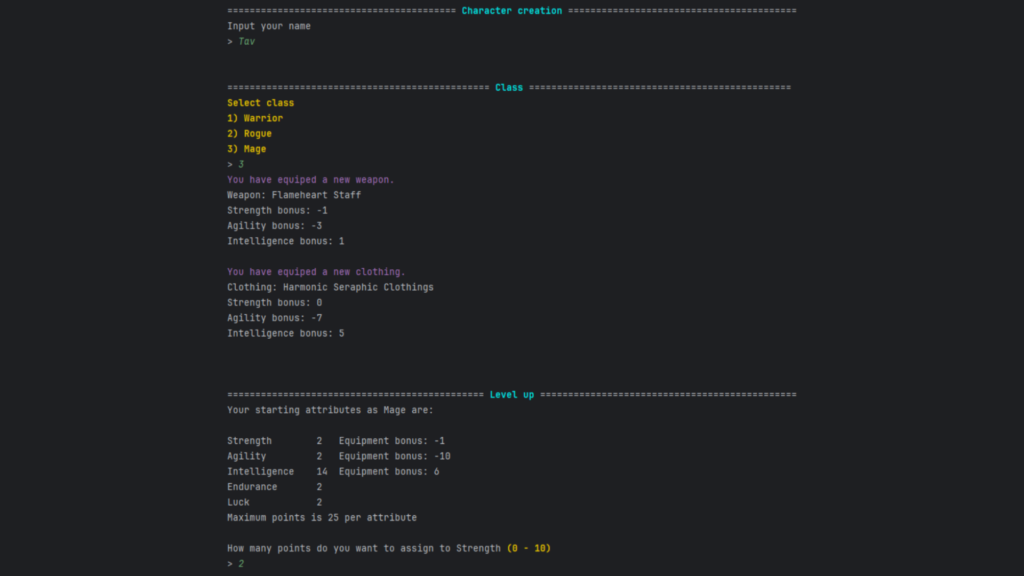Select the Intelligence attribute row
This screenshot has height=576, width=1024.
pos(330,471)
